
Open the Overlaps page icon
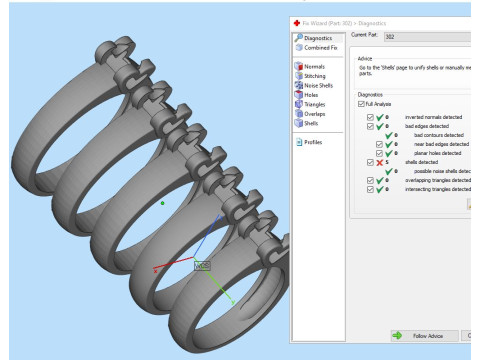(x=299, y=114)
